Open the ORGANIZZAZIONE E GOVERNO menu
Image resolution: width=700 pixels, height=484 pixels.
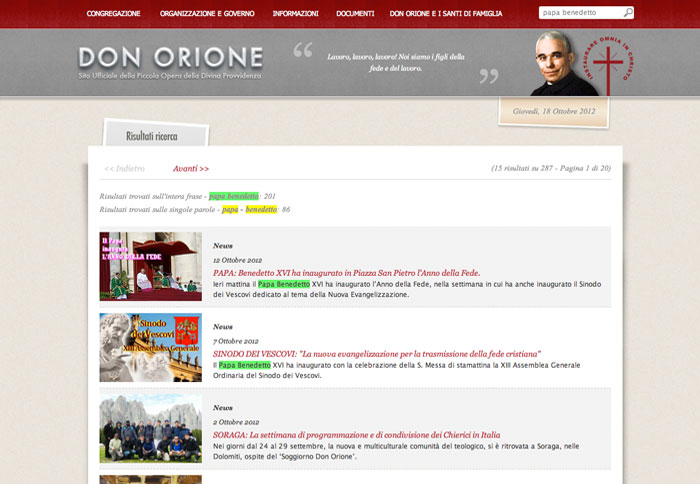207,13
